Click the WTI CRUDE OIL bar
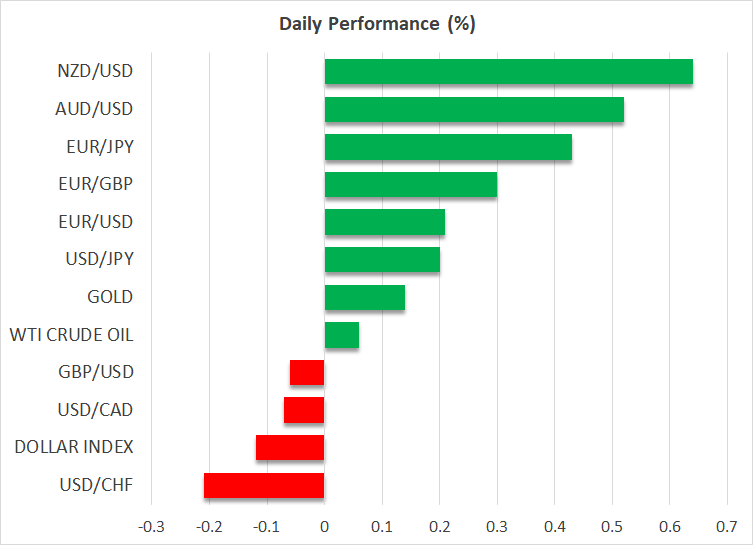 click(341, 335)
